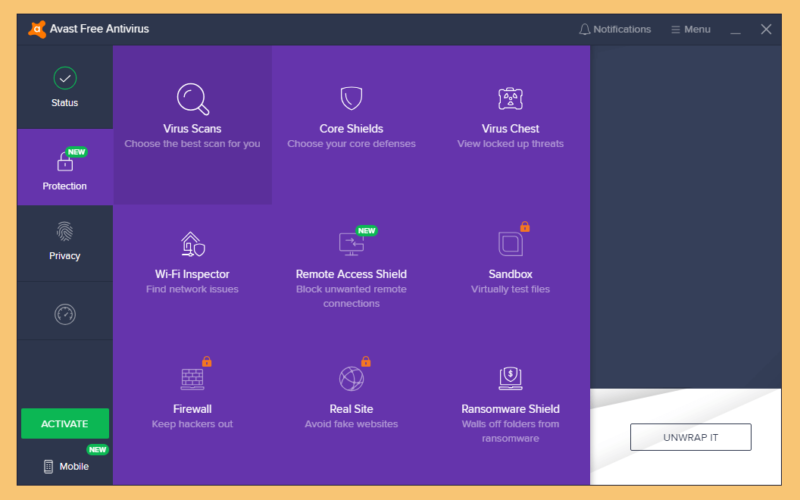
Task: Click the NEW badge on Protection tab
Action: pos(77,152)
